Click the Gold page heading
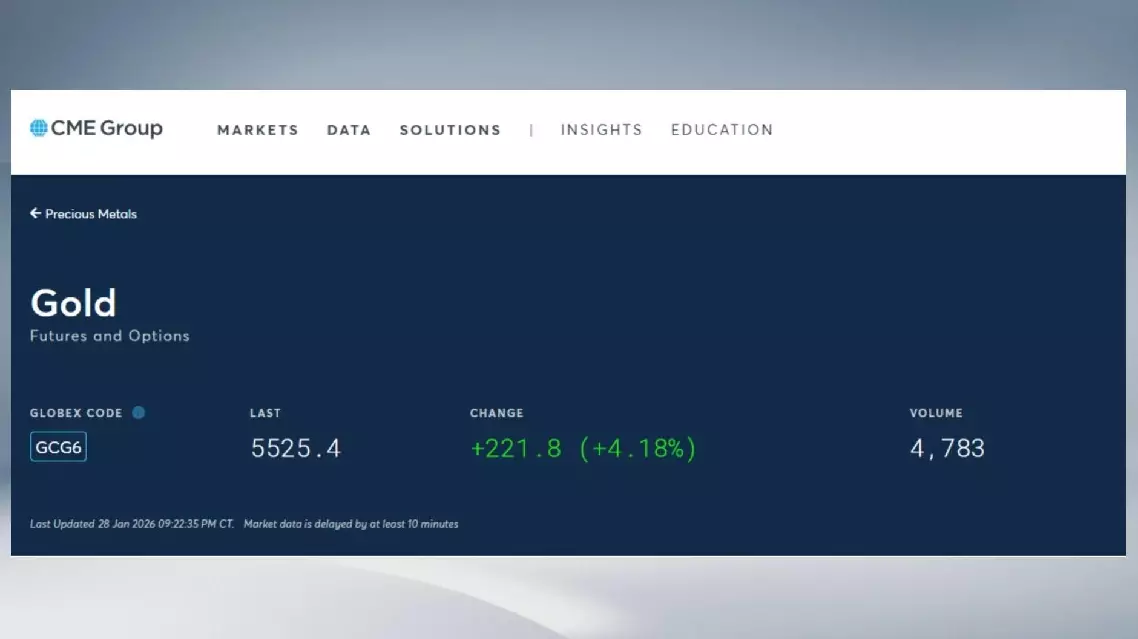This screenshot has height=639, width=1138. (x=73, y=303)
